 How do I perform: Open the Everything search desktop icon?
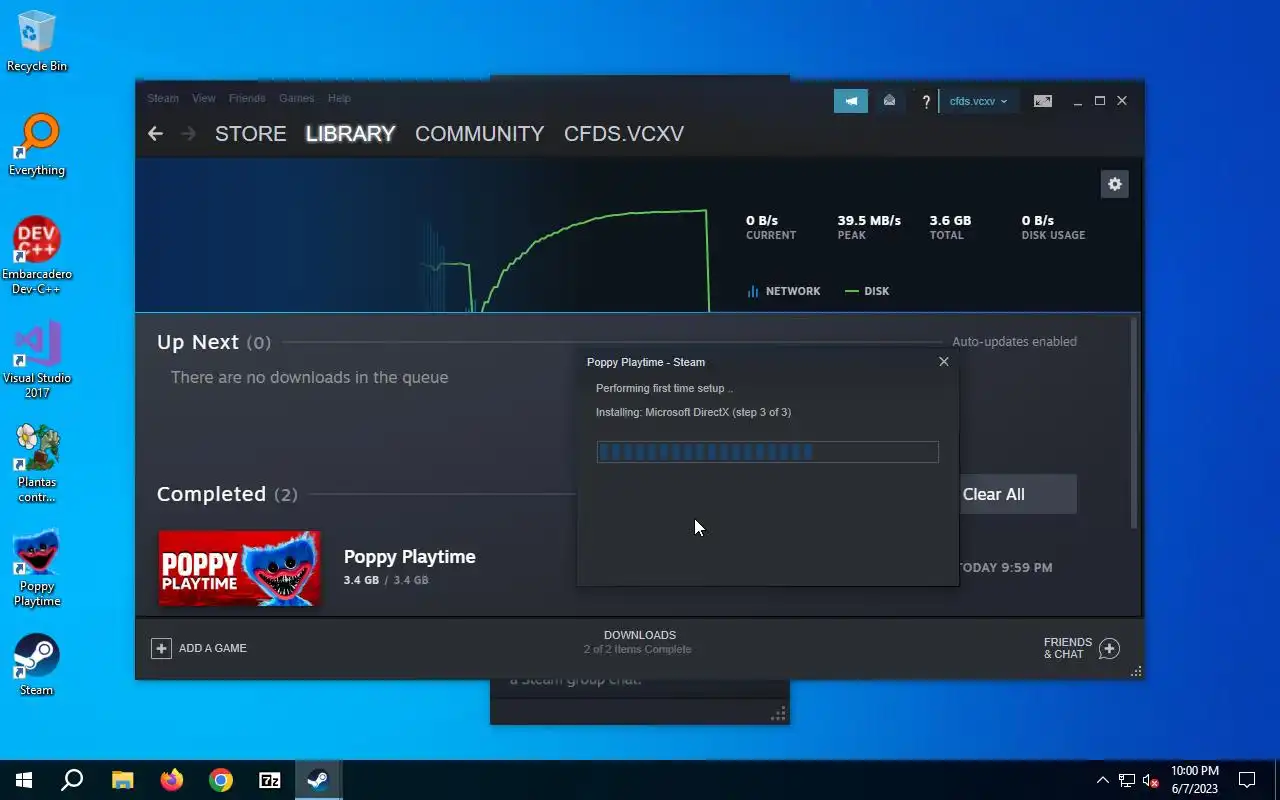[x=37, y=146]
